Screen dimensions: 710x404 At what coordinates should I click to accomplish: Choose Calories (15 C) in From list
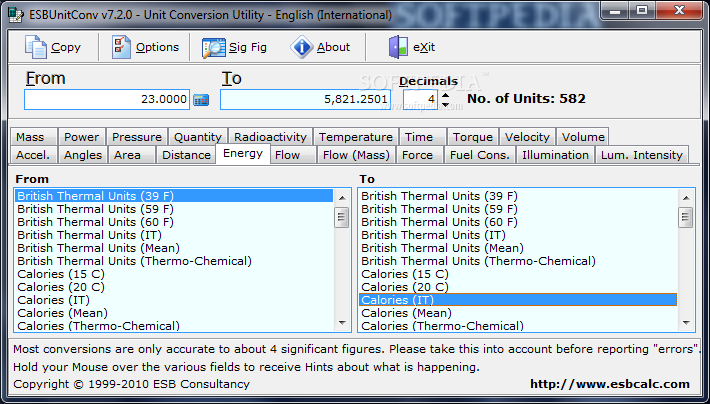[174, 274]
